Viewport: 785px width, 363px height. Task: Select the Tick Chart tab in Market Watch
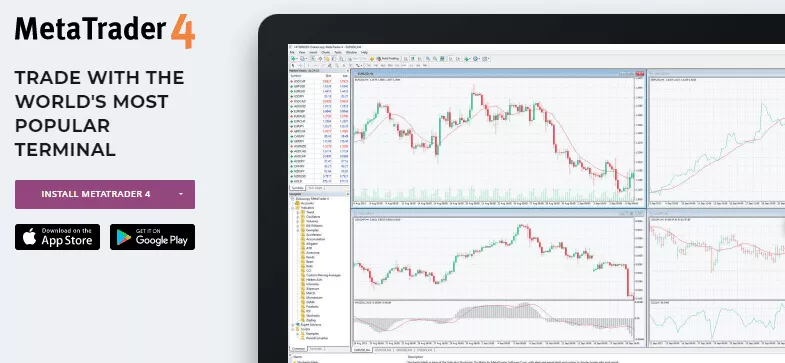click(x=315, y=188)
